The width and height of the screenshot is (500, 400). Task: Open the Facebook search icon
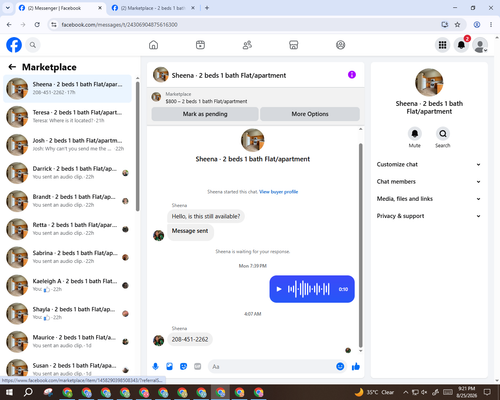click(x=33, y=45)
